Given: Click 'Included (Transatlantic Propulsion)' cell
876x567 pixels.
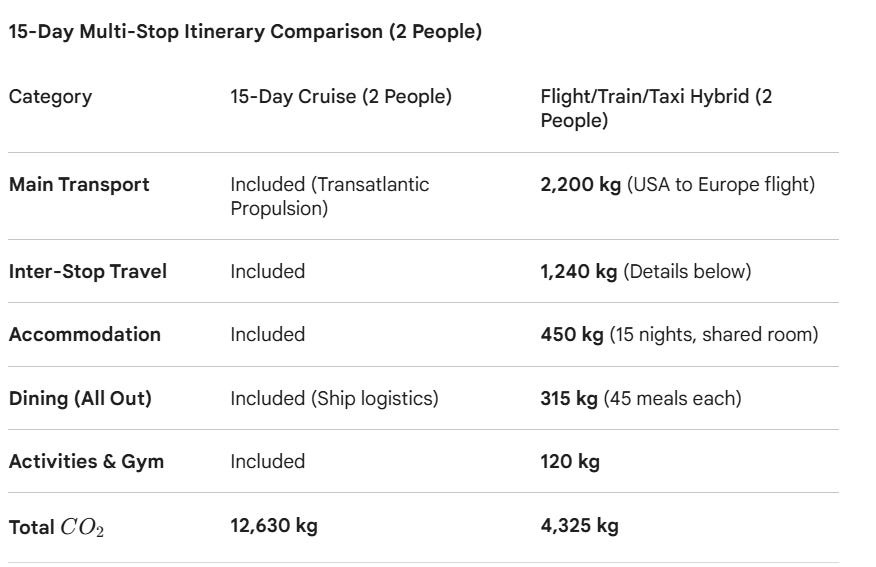Looking at the screenshot, I should pyautogui.click(x=330, y=196).
